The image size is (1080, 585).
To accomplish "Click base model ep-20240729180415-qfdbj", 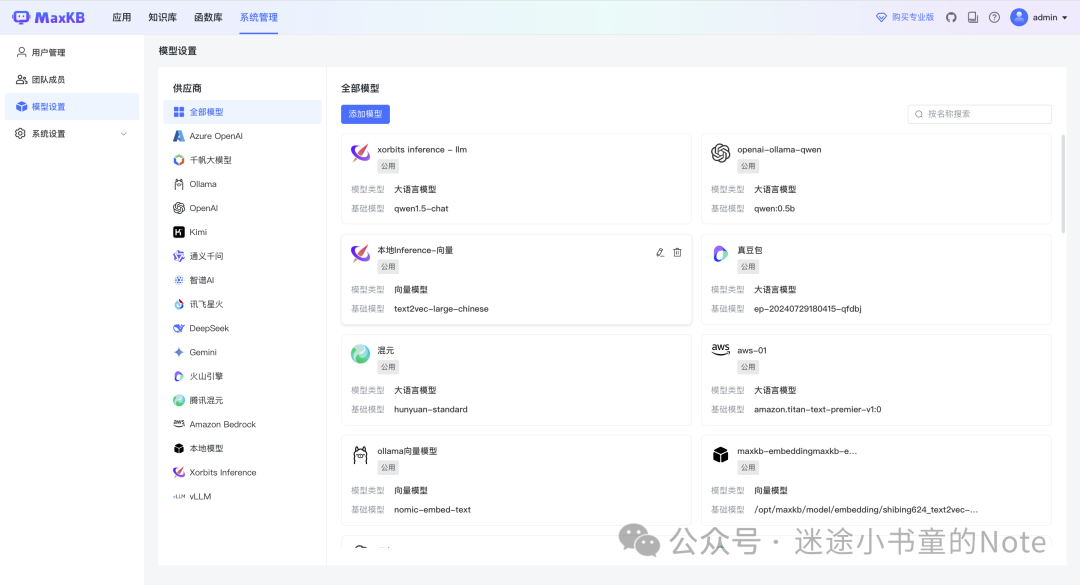I will [x=807, y=309].
